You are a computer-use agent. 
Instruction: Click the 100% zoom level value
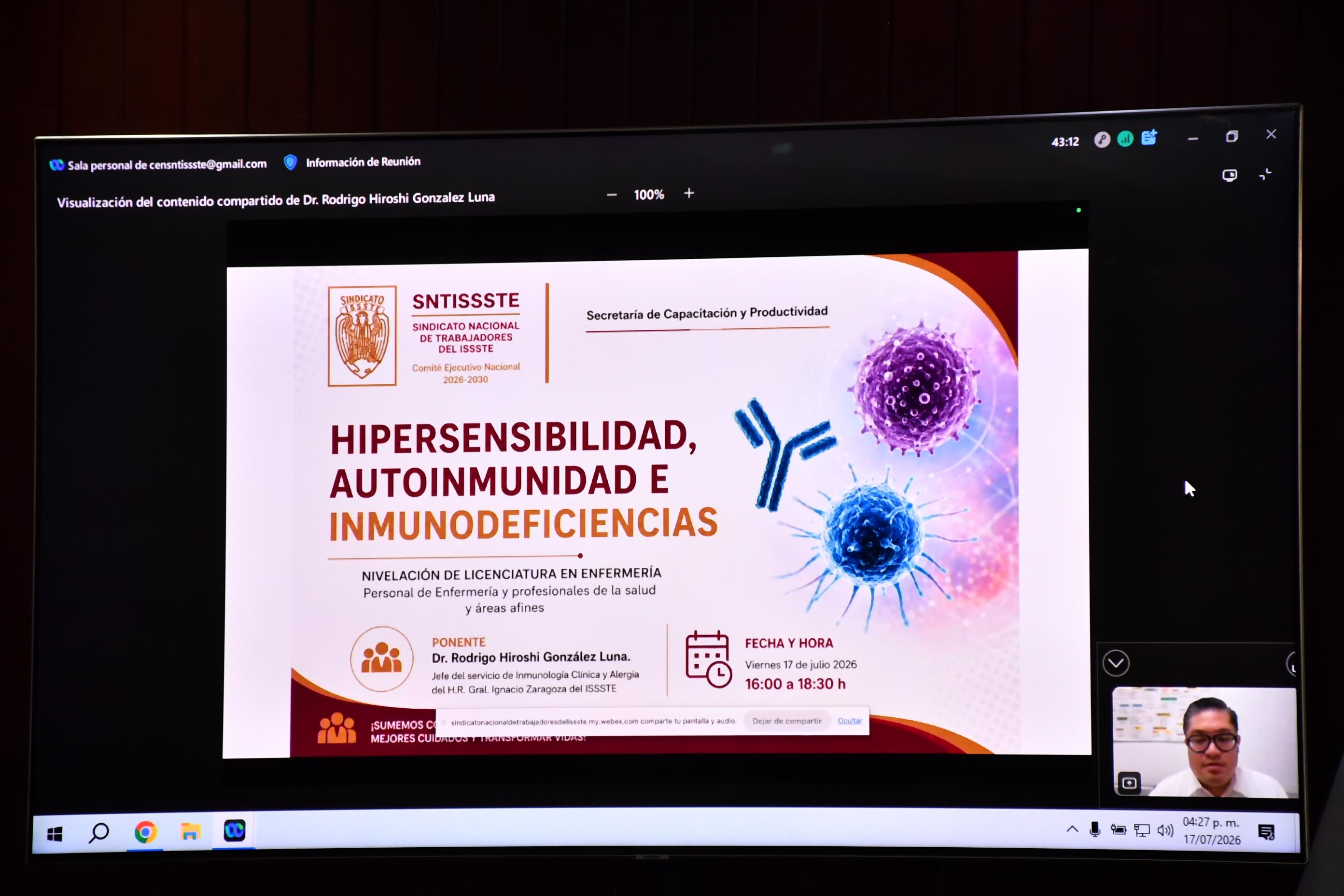[648, 195]
